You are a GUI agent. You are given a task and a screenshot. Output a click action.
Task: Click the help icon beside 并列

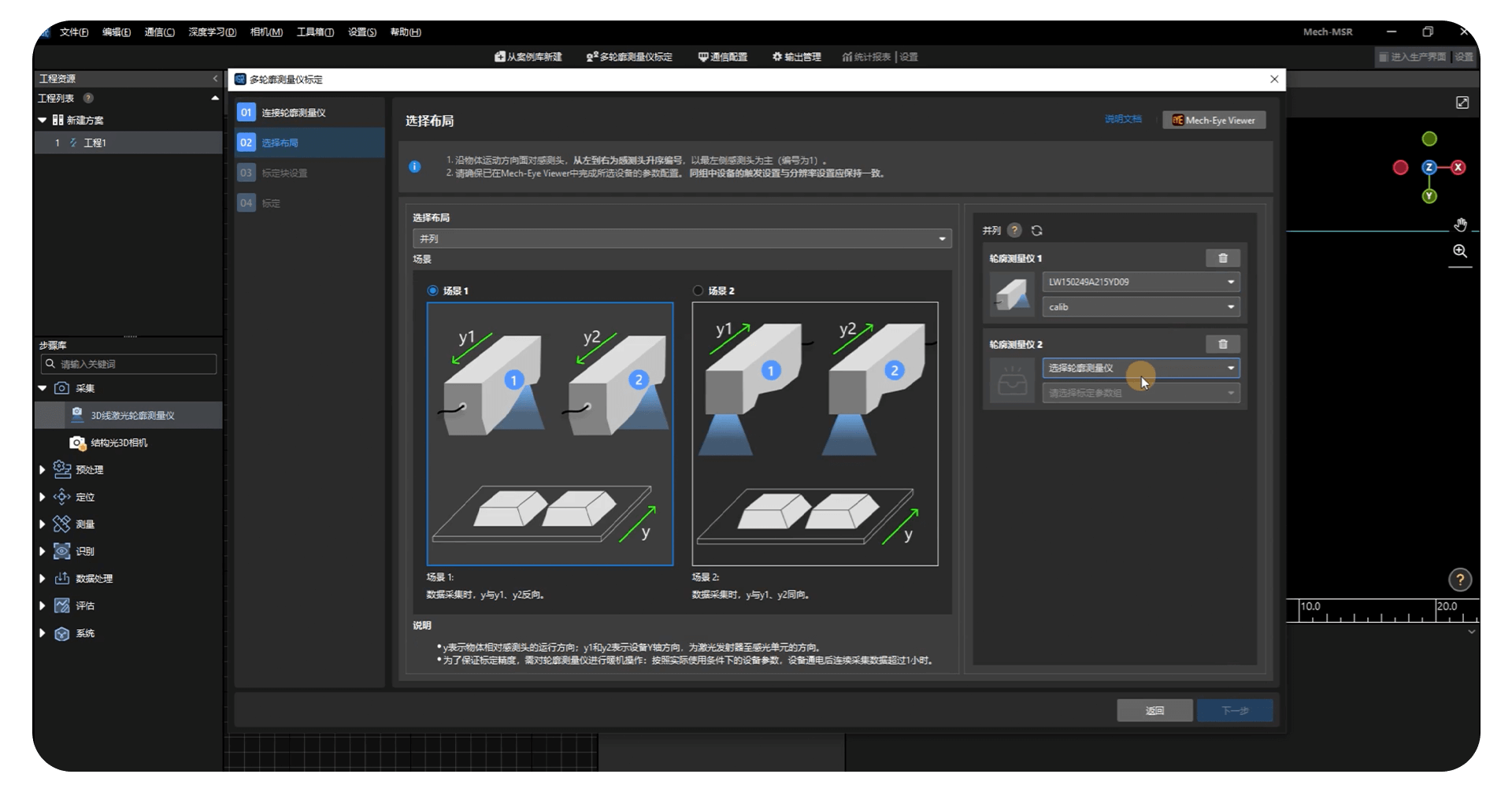click(1014, 231)
